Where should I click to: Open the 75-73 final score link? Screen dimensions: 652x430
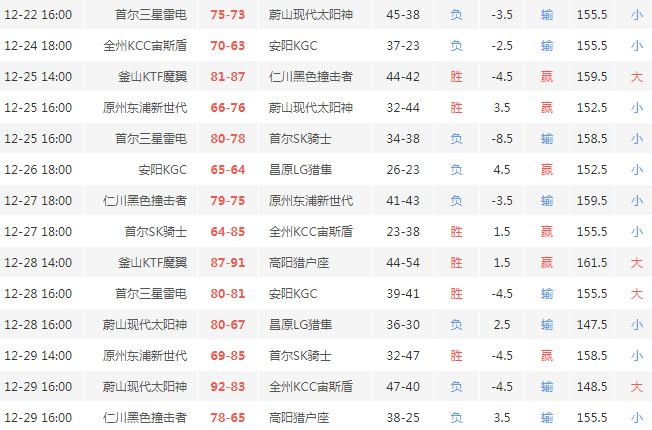coord(227,15)
